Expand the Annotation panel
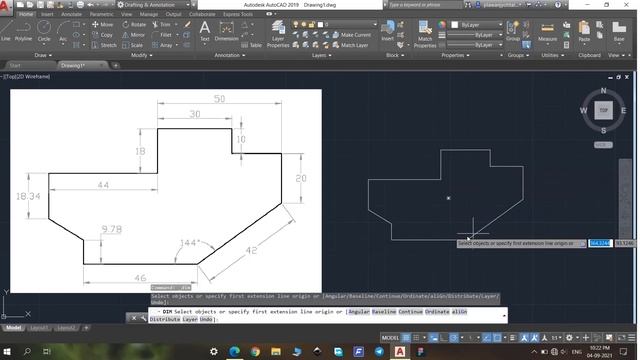 pyautogui.click(x=230, y=55)
